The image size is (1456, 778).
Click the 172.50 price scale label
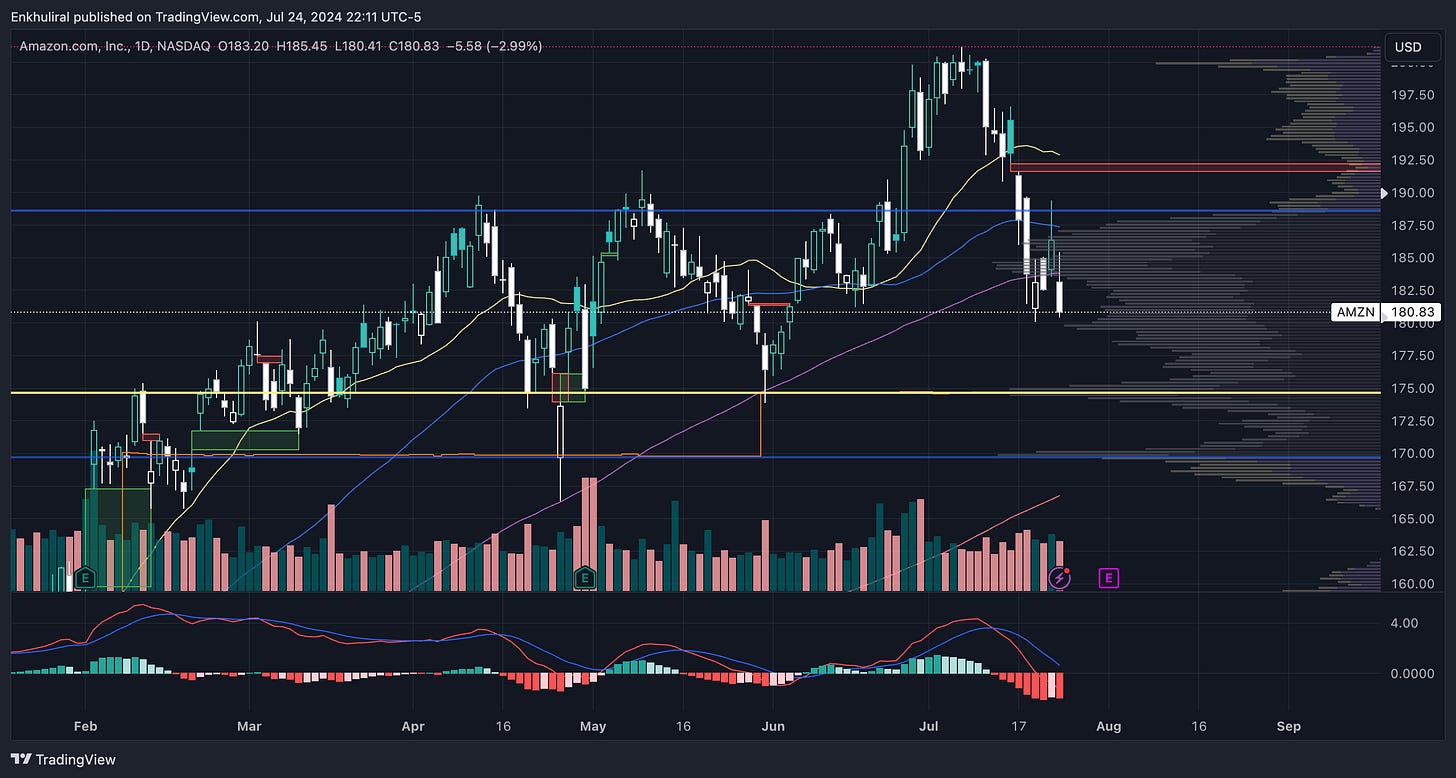1412,421
